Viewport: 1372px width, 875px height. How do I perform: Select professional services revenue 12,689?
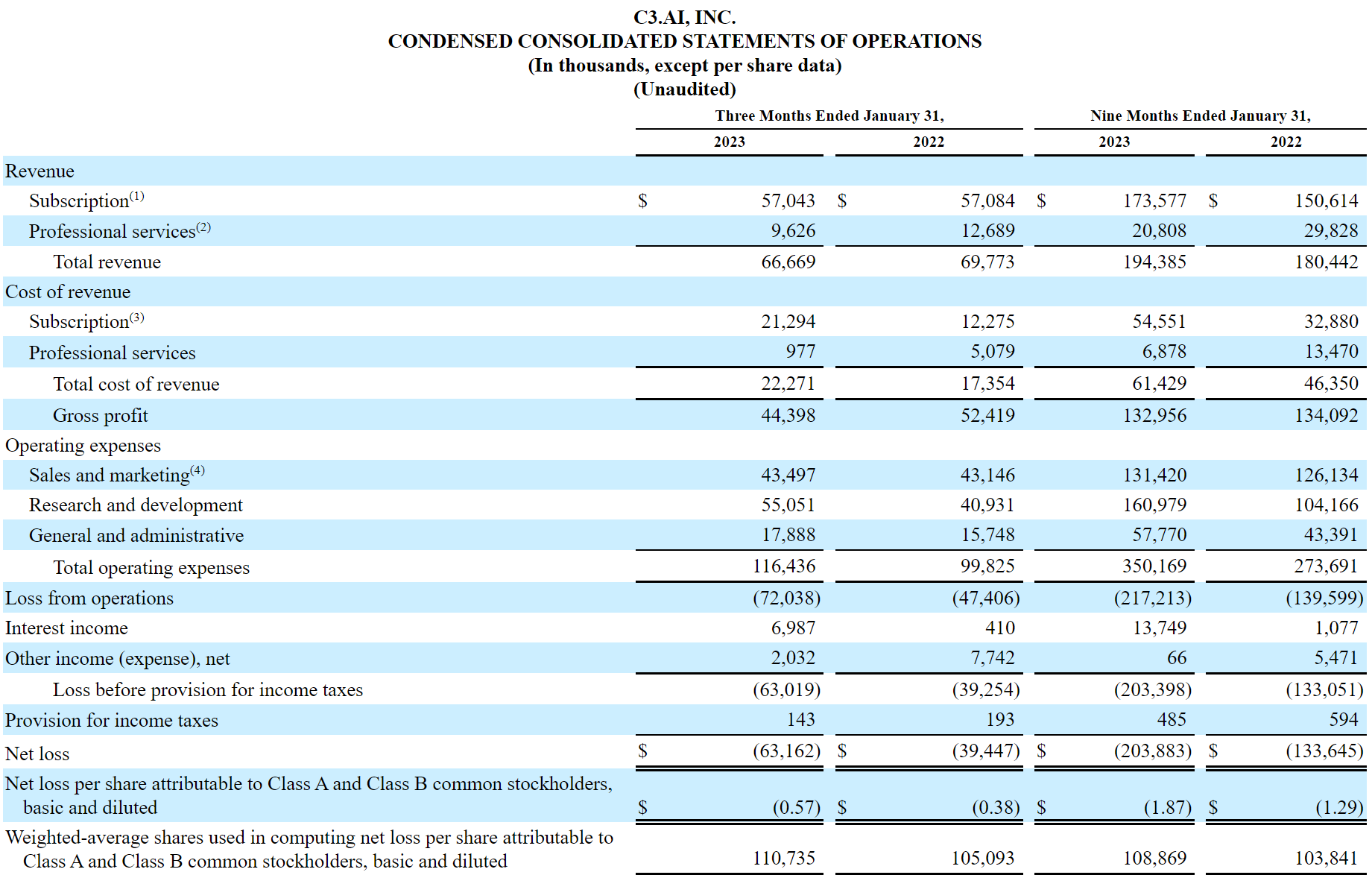pyautogui.click(x=987, y=231)
